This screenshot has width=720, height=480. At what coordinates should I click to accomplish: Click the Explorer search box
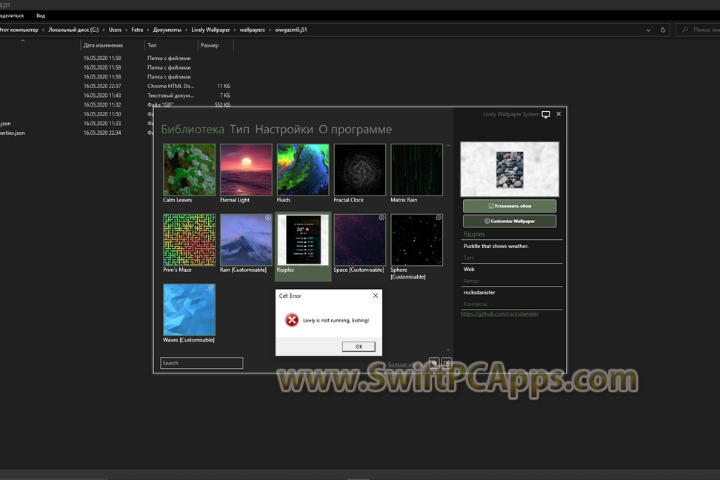[x=698, y=30]
